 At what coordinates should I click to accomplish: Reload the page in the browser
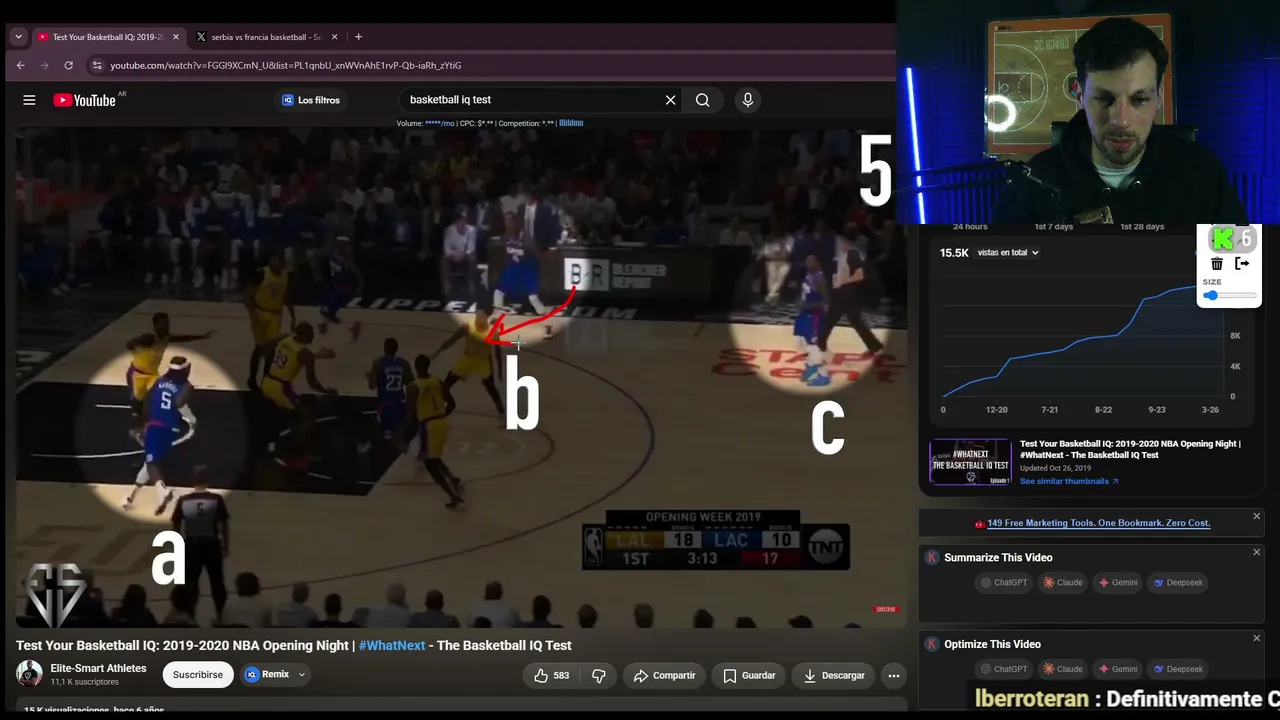pyautogui.click(x=68, y=65)
